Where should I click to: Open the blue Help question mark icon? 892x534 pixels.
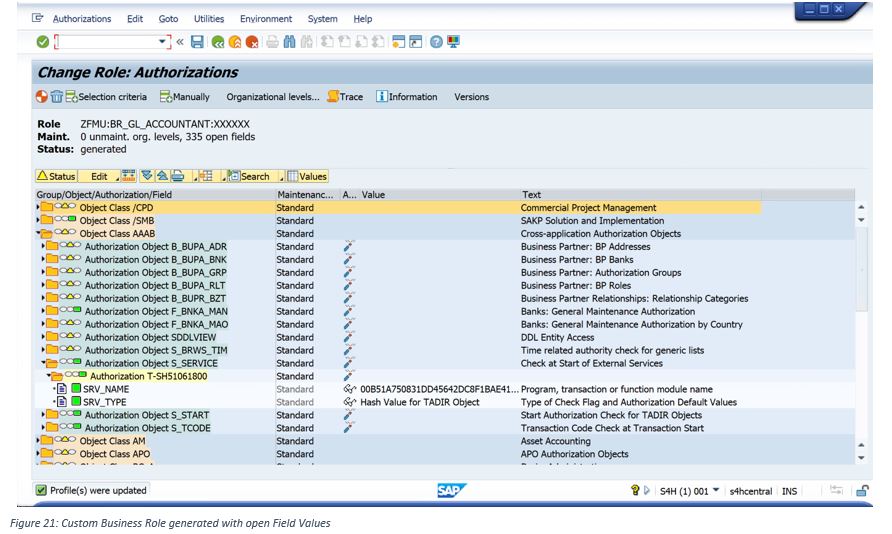[x=436, y=42]
